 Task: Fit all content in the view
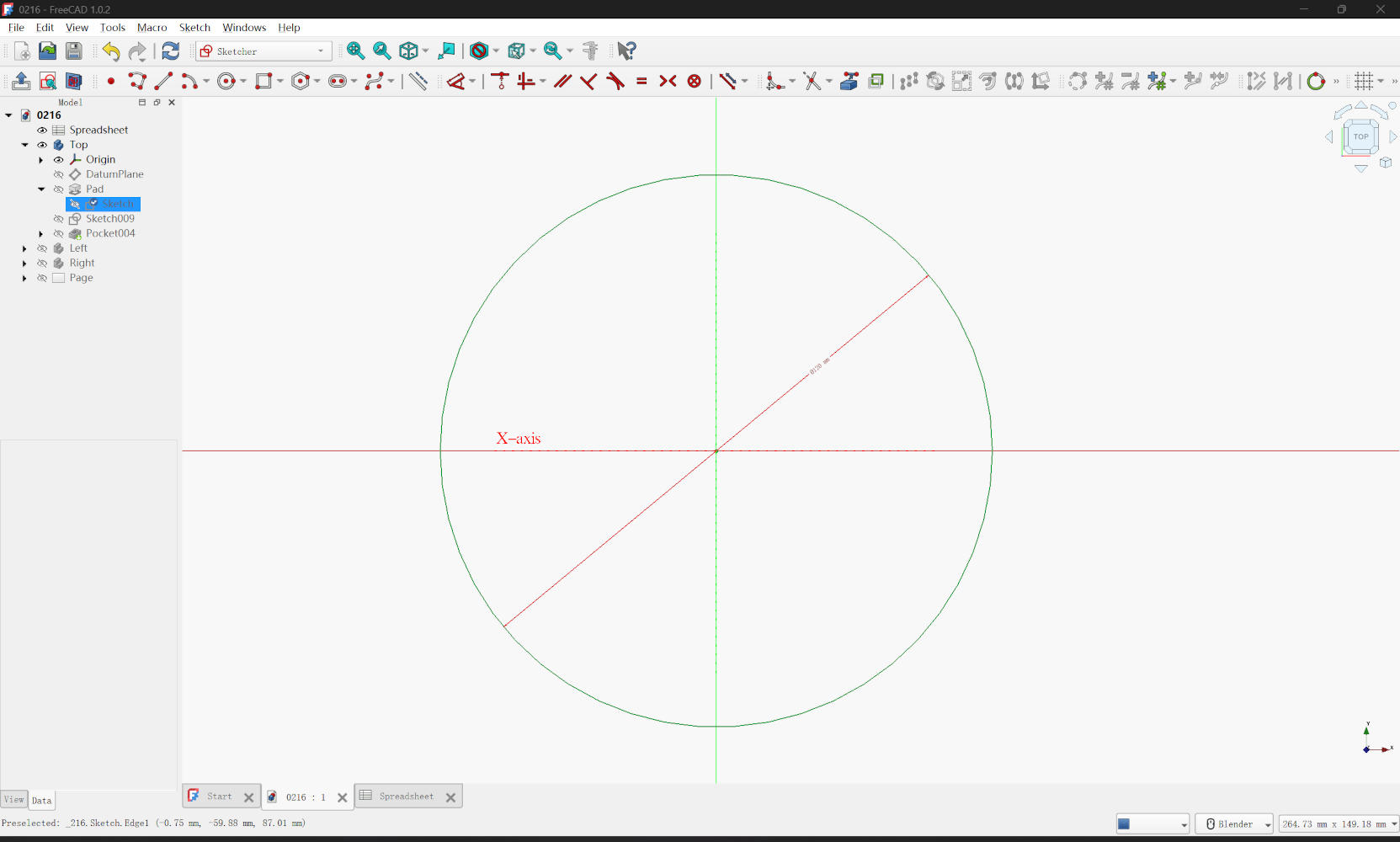coord(356,51)
